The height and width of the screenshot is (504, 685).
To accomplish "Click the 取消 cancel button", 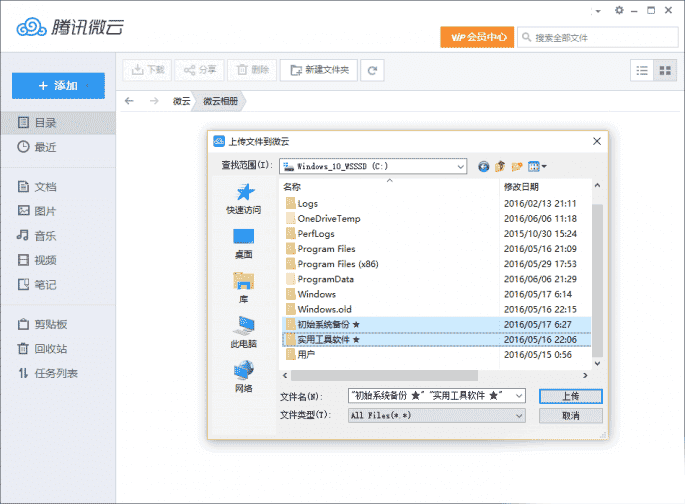I will [571, 415].
